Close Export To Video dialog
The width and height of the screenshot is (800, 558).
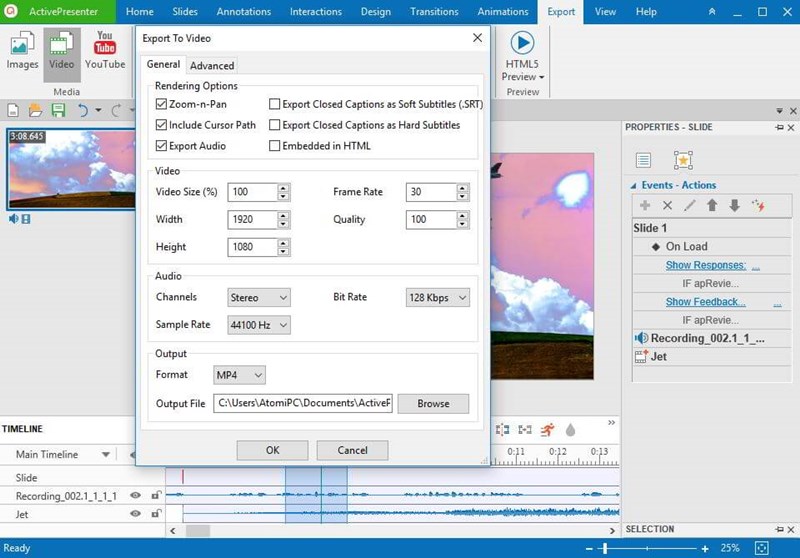478,38
